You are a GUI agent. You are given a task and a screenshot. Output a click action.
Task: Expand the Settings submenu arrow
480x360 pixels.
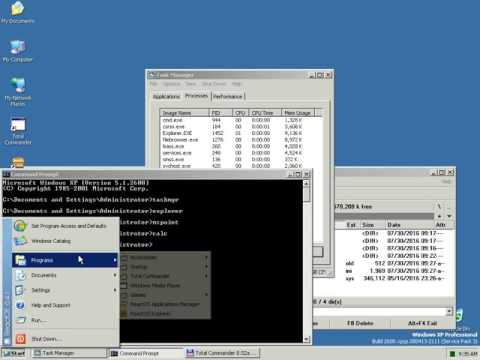pyautogui.click(x=115, y=290)
